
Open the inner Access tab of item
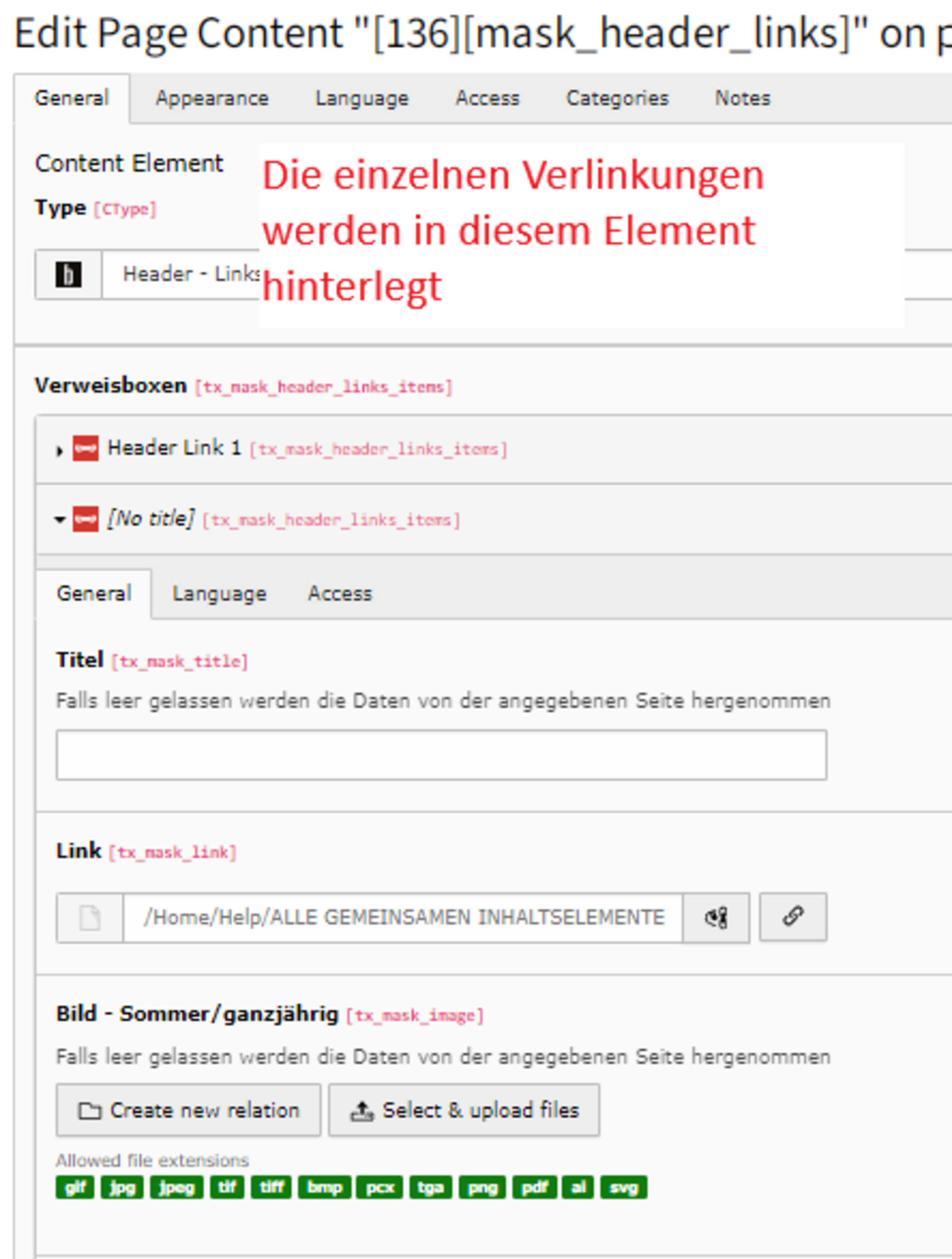340,594
